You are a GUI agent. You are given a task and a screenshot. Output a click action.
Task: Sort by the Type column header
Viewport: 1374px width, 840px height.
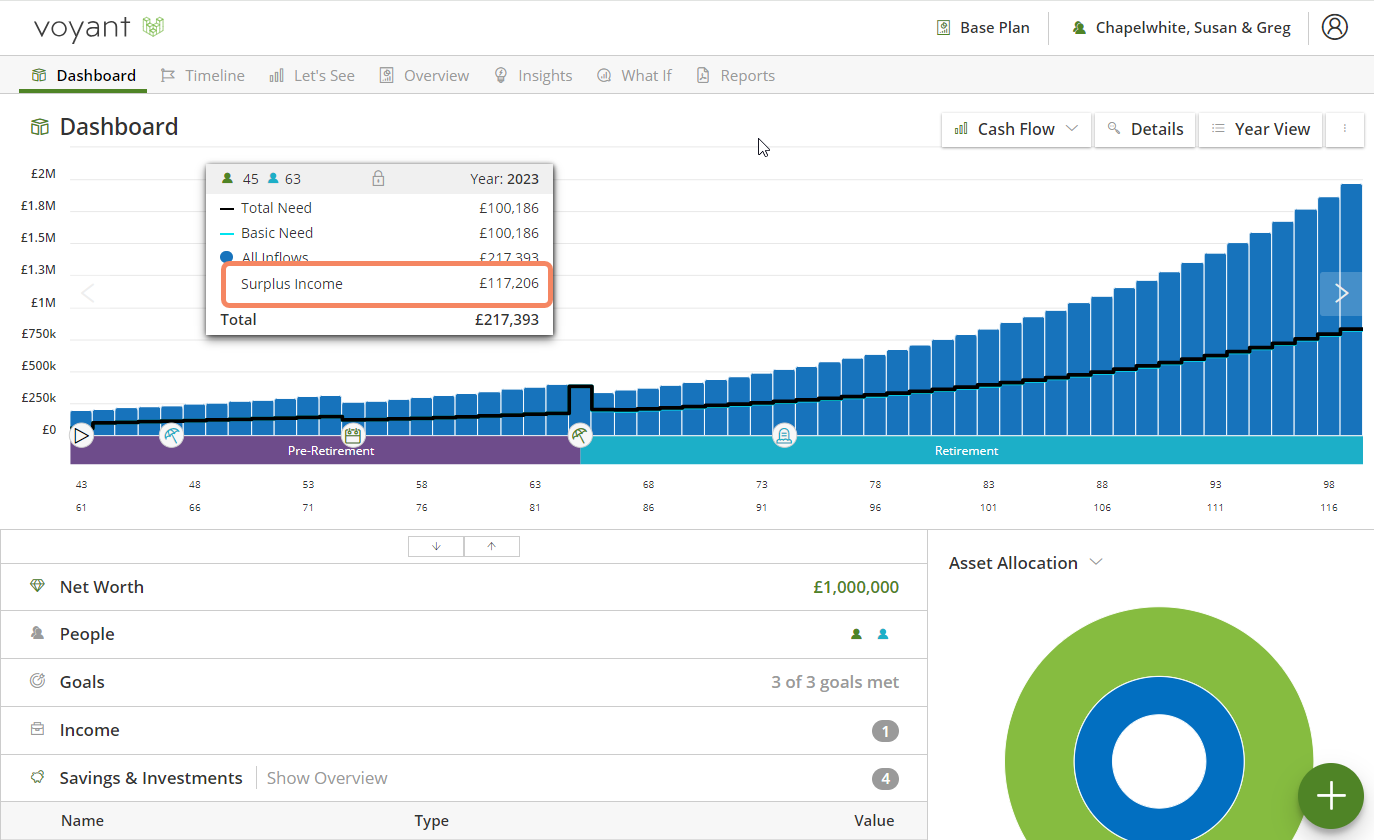pos(432,821)
